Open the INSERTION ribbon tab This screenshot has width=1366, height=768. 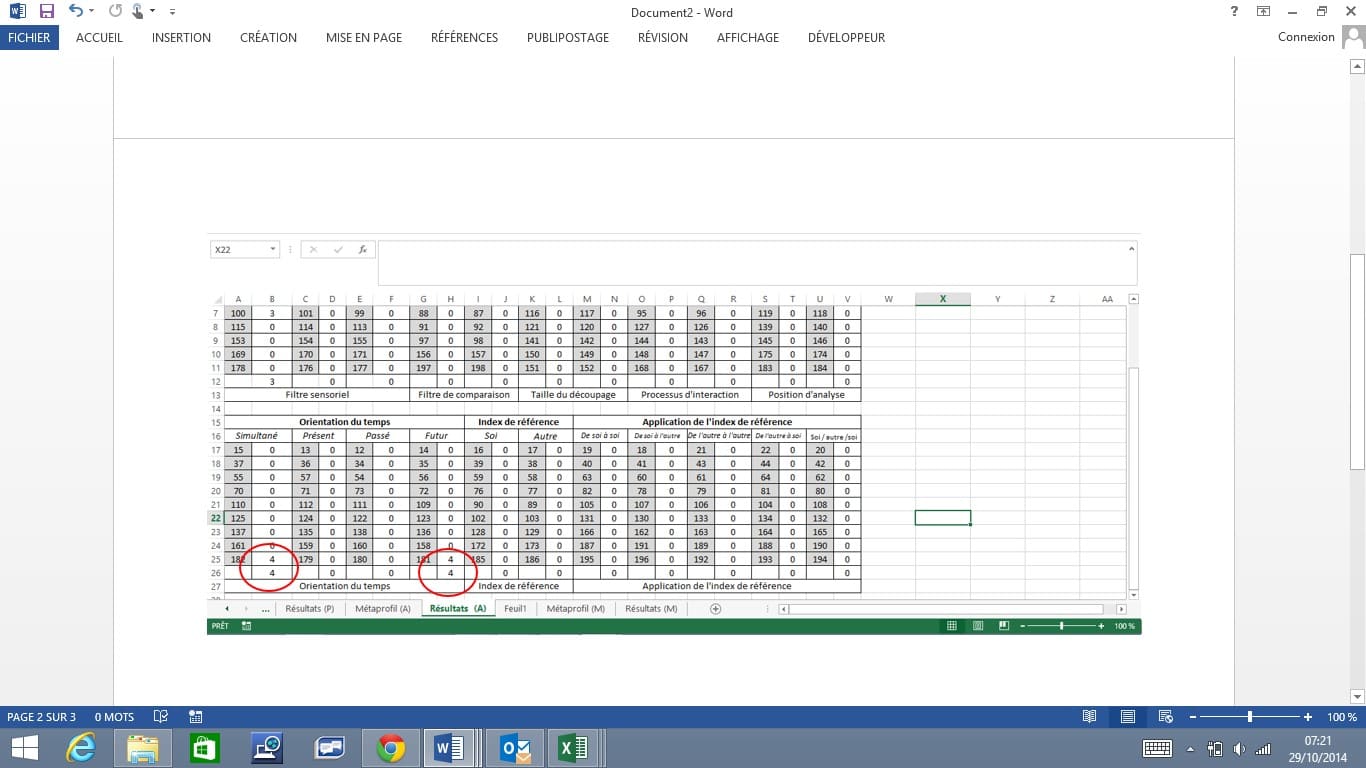click(181, 37)
